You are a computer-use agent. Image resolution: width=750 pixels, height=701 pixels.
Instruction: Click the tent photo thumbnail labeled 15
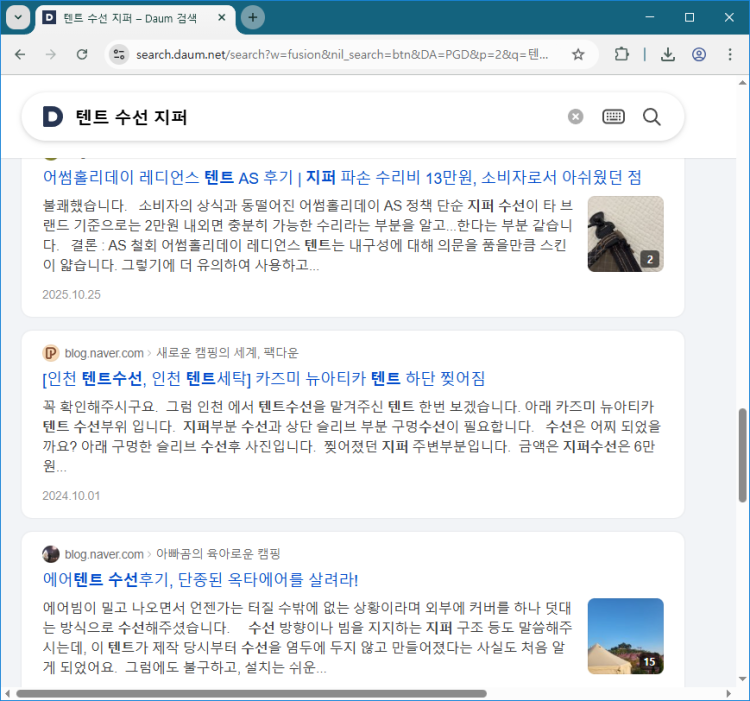625,635
